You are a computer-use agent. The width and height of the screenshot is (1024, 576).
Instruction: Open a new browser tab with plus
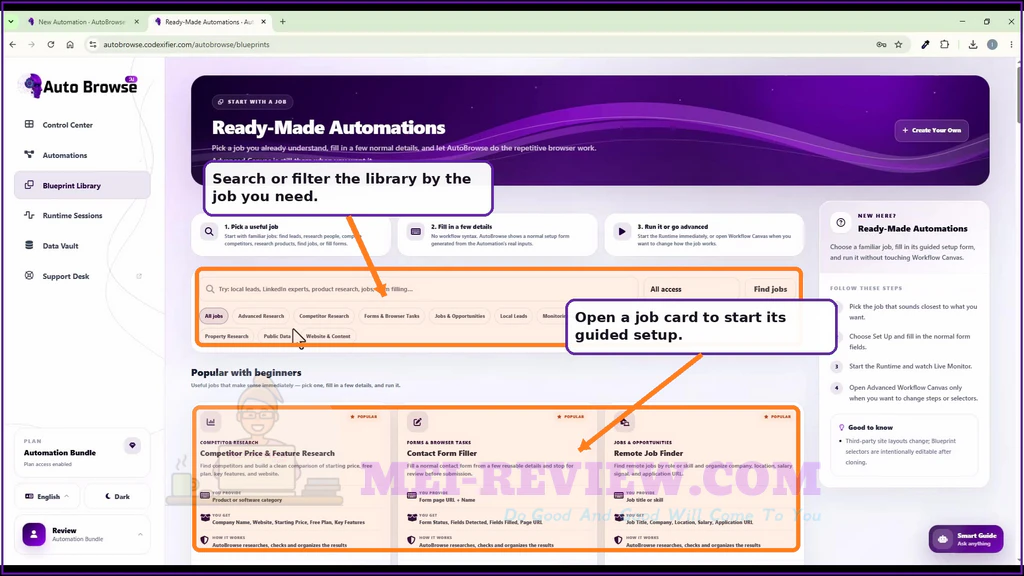tap(283, 22)
